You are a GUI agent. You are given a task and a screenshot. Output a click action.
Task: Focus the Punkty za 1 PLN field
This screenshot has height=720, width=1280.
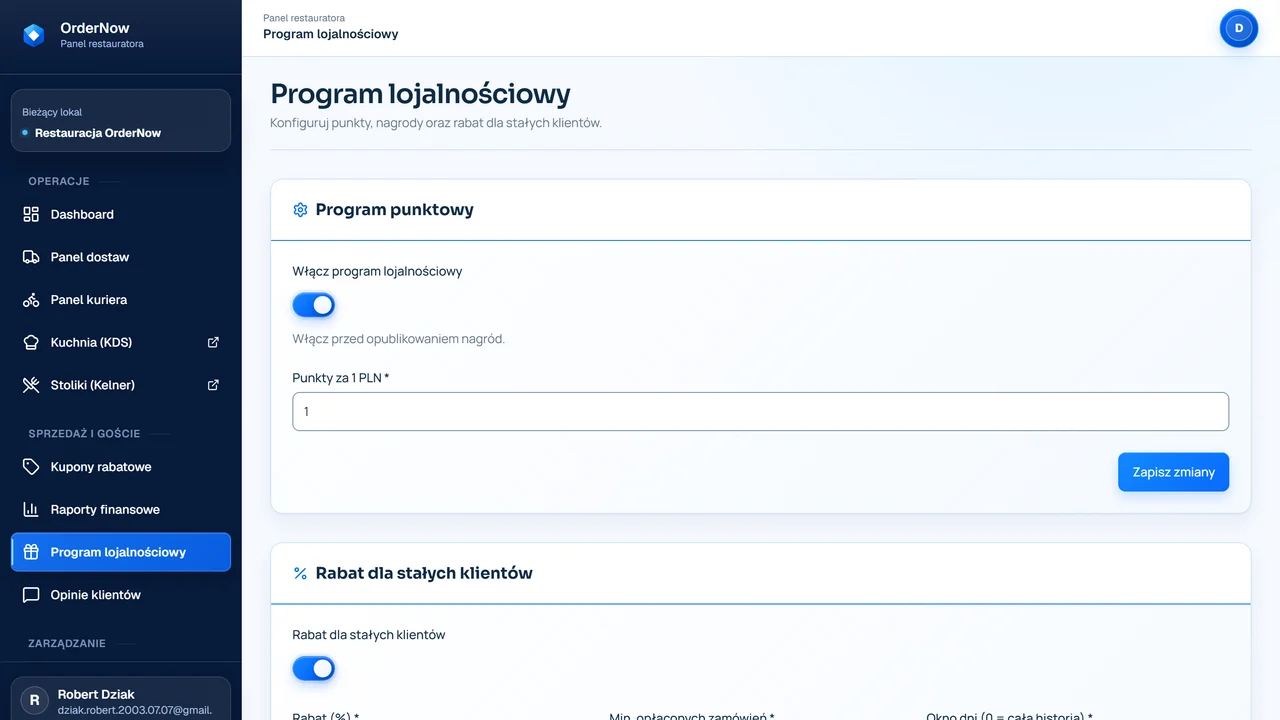tap(760, 412)
